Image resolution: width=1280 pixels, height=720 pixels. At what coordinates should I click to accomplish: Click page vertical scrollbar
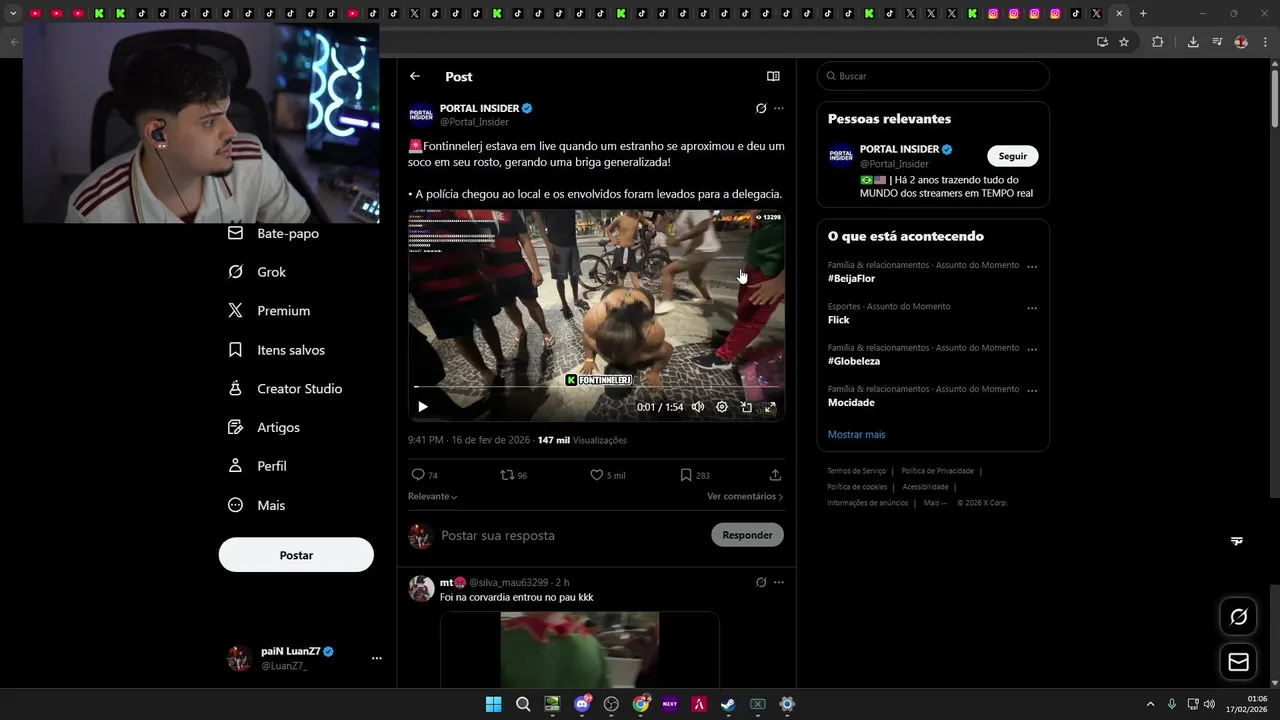tap(1274, 100)
